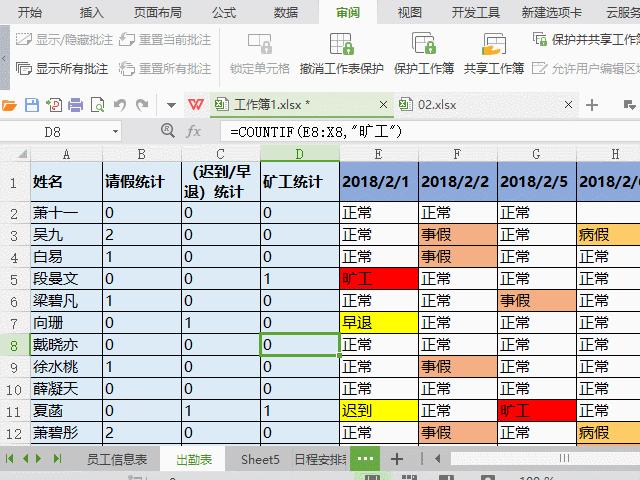640x480 pixels.
Task: Open the 公式 (Formulas) ribbon tab
Action: [224, 12]
